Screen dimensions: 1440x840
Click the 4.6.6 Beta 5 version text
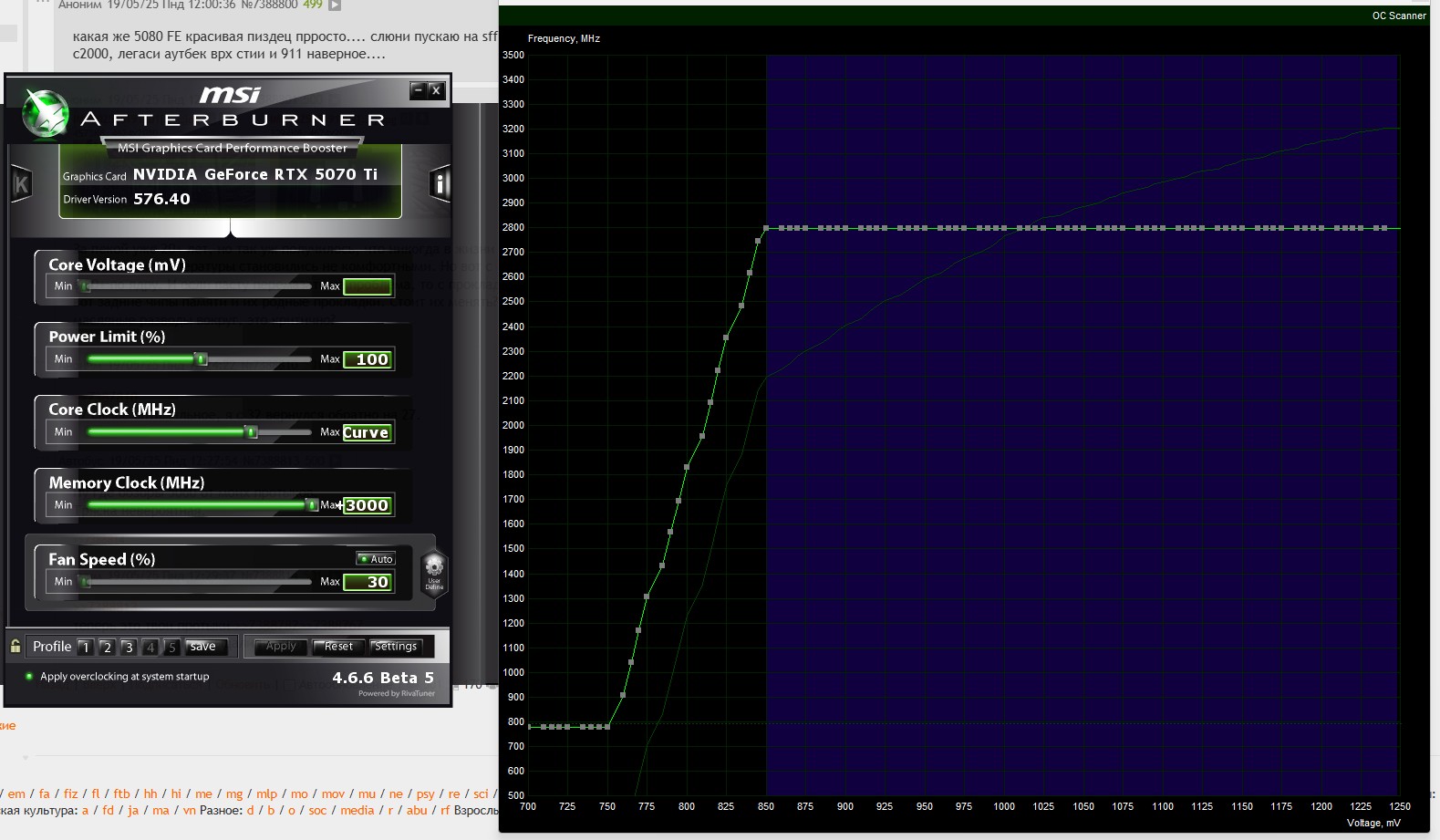pos(383,678)
